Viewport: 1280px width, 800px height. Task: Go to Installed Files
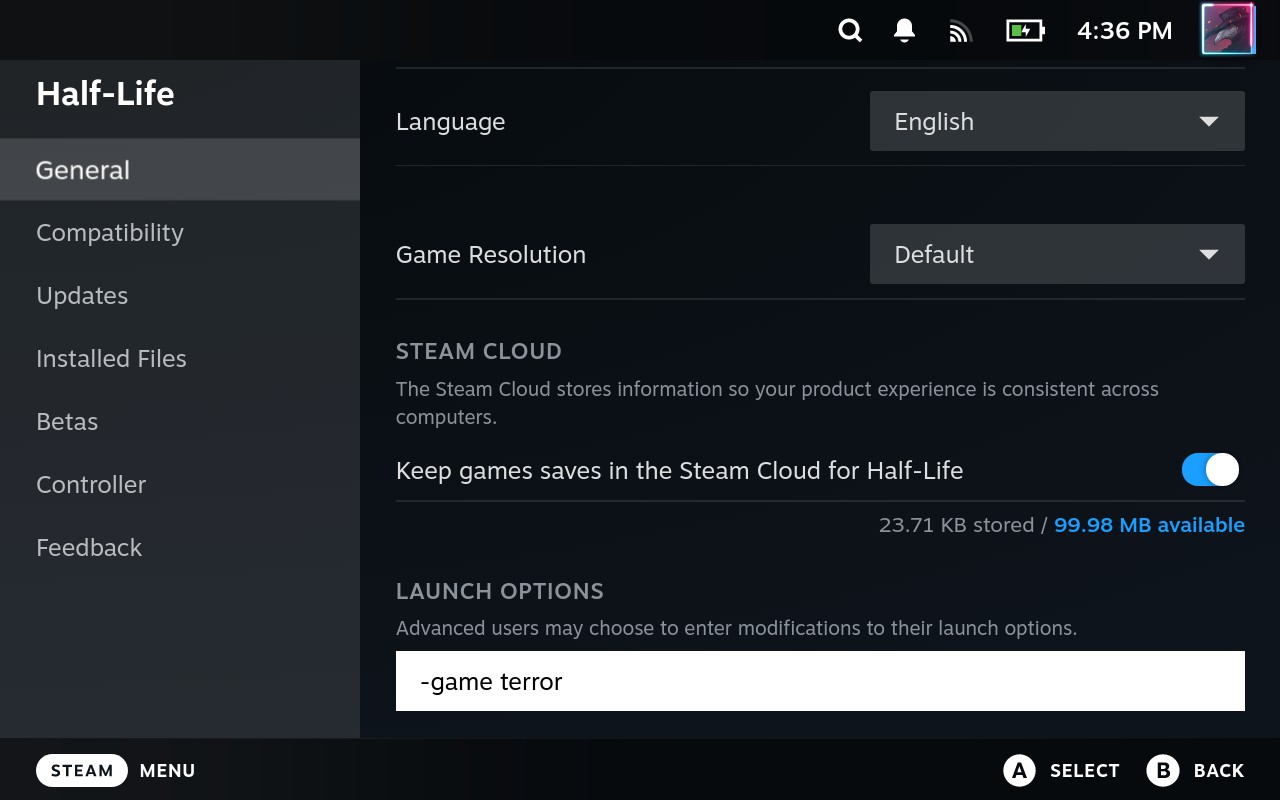pos(180,359)
